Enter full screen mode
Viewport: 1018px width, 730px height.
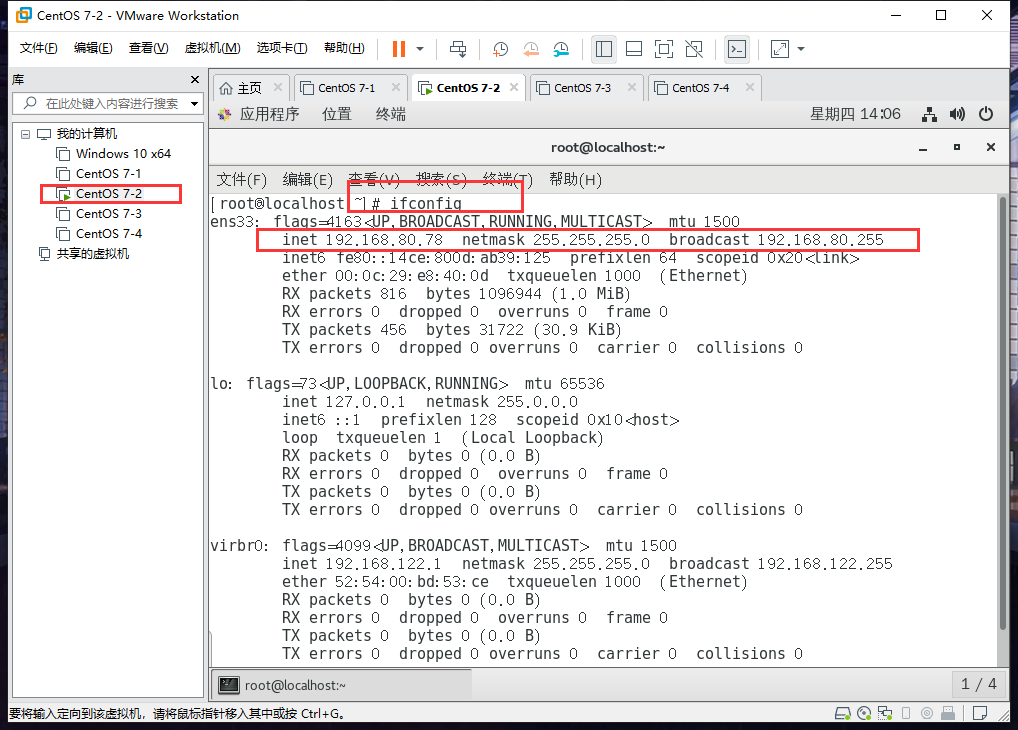[664, 48]
